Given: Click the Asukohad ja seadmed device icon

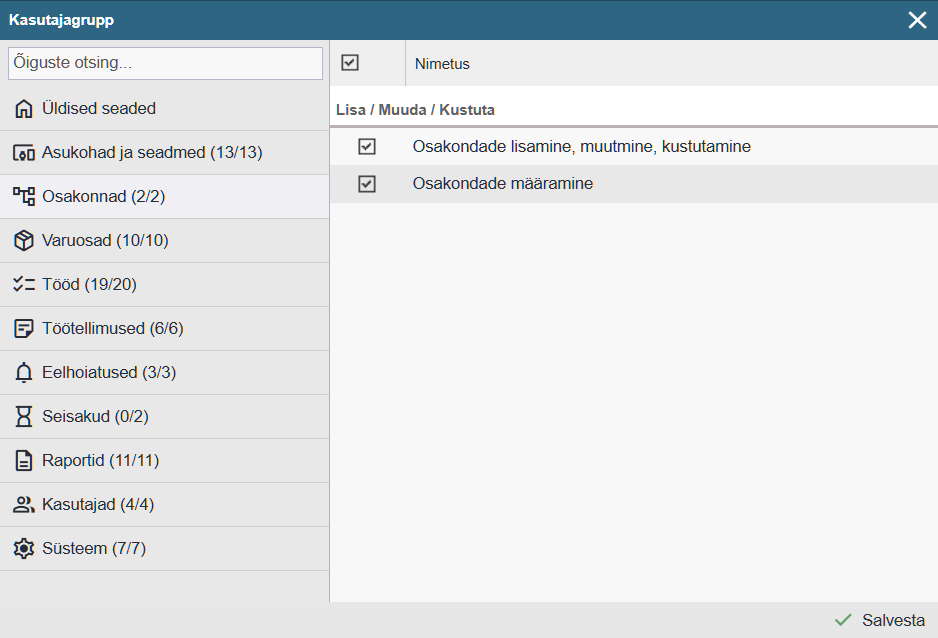Looking at the screenshot, I should point(24,153).
